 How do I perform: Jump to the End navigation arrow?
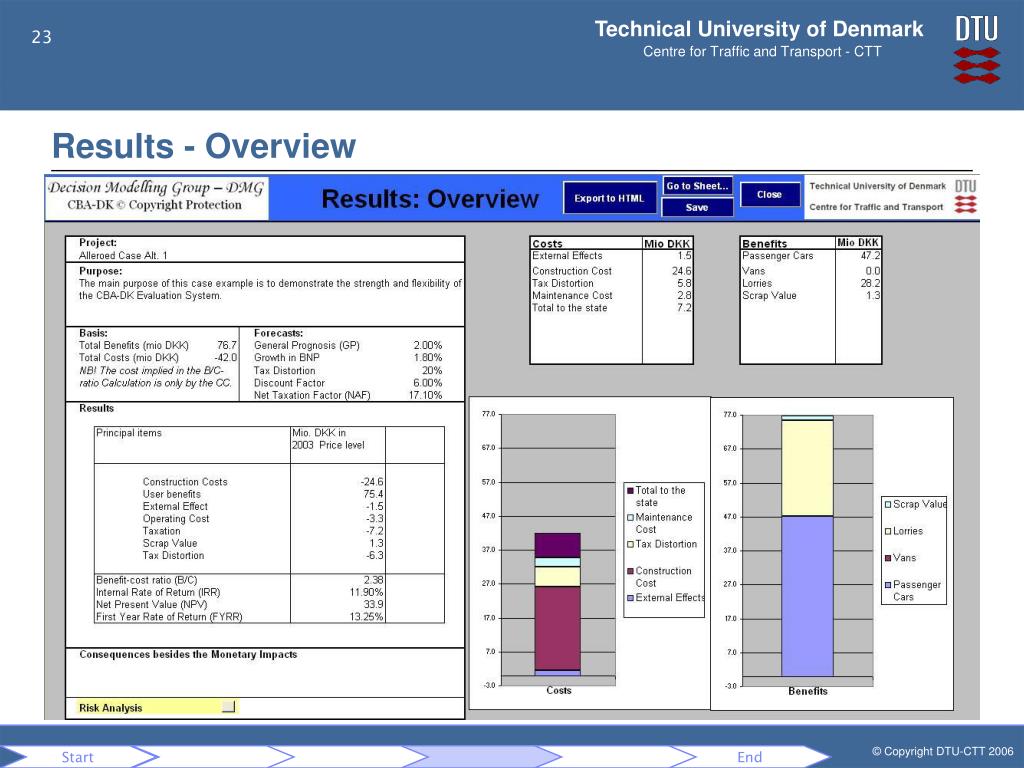[750, 757]
